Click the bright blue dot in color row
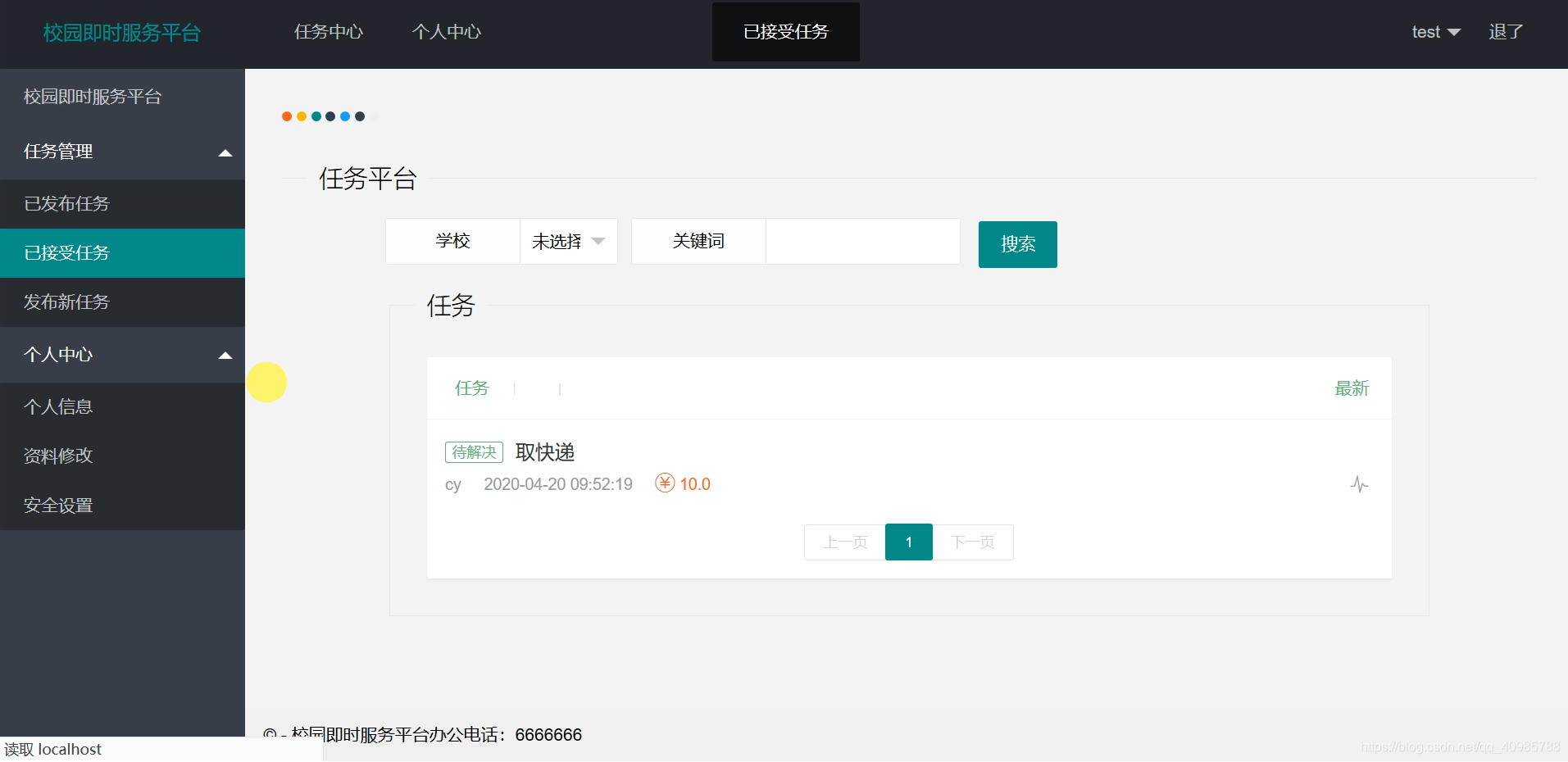The image size is (1568, 762). 345,116
